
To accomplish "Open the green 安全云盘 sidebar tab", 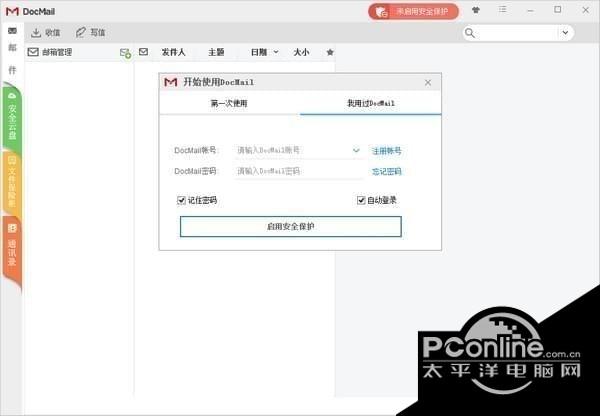I will click(12, 117).
